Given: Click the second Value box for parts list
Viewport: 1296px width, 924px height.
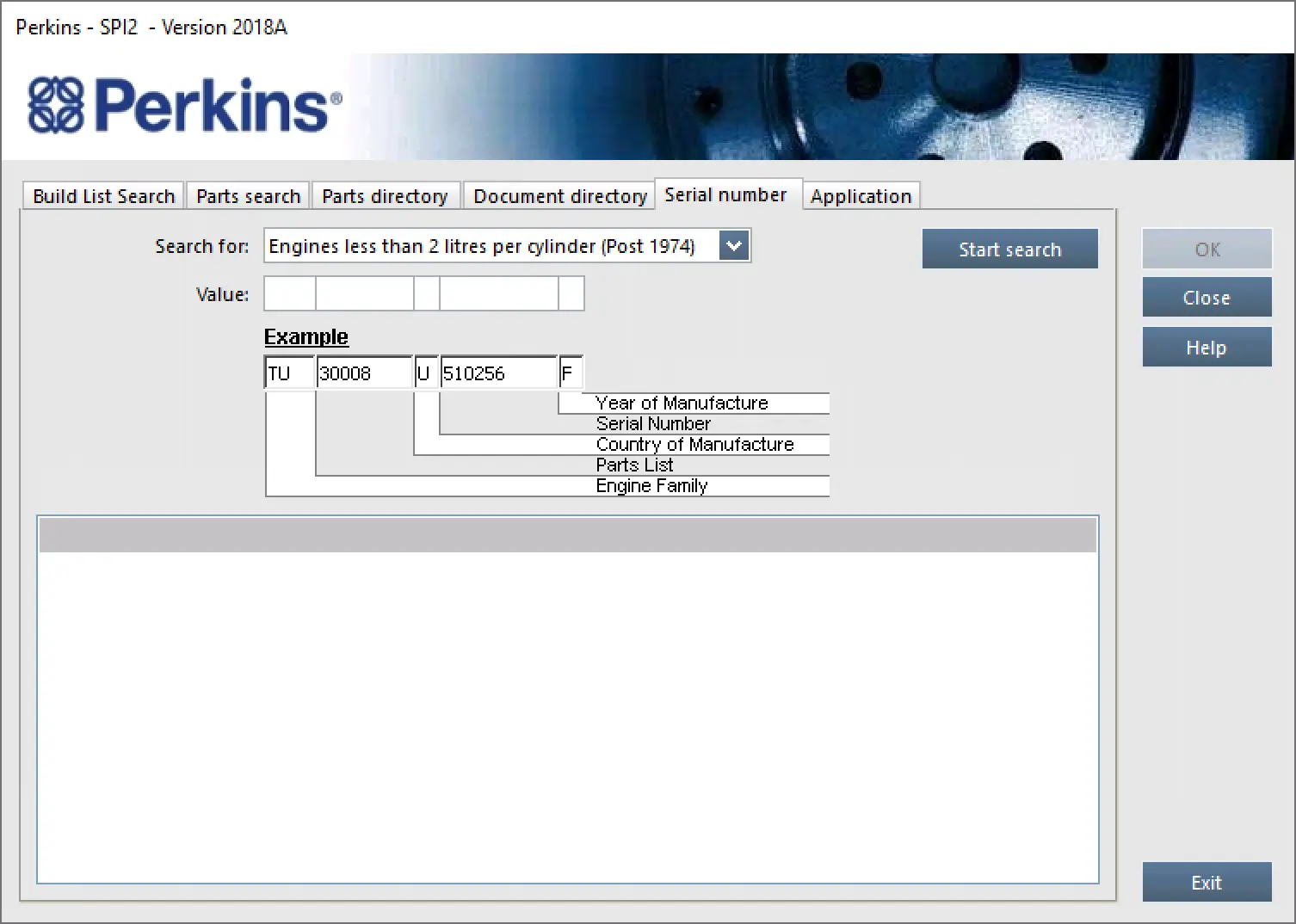Looking at the screenshot, I should tap(365, 293).
